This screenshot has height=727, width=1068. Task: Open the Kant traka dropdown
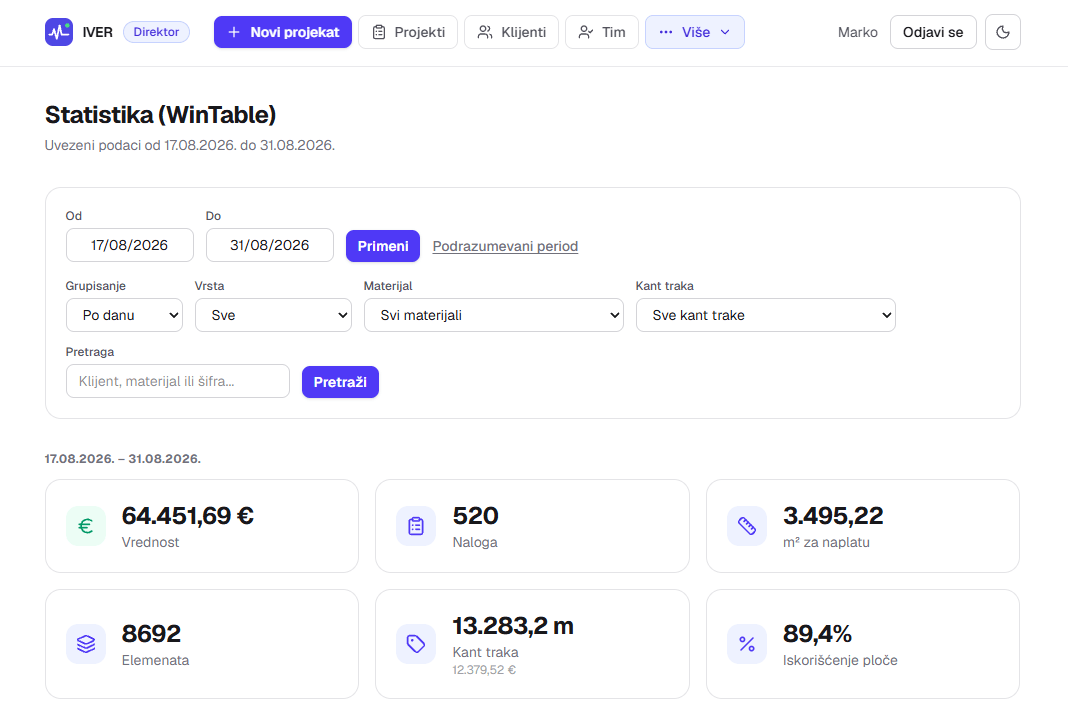coord(766,315)
